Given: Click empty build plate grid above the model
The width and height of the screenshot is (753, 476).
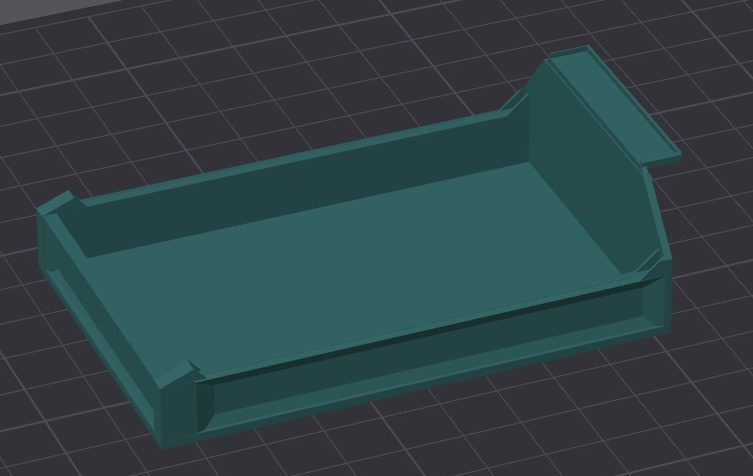Looking at the screenshot, I should 300,60.
